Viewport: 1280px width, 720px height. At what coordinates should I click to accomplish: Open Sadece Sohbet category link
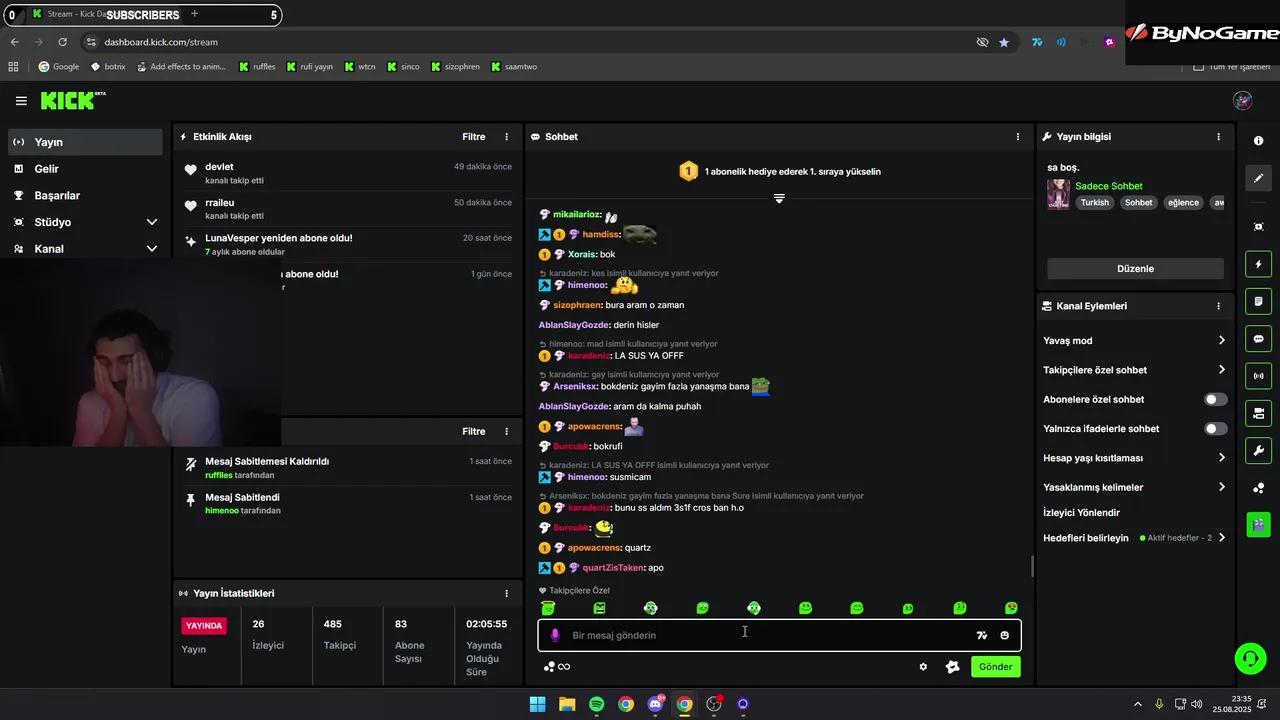click(x=1109, y=186)
